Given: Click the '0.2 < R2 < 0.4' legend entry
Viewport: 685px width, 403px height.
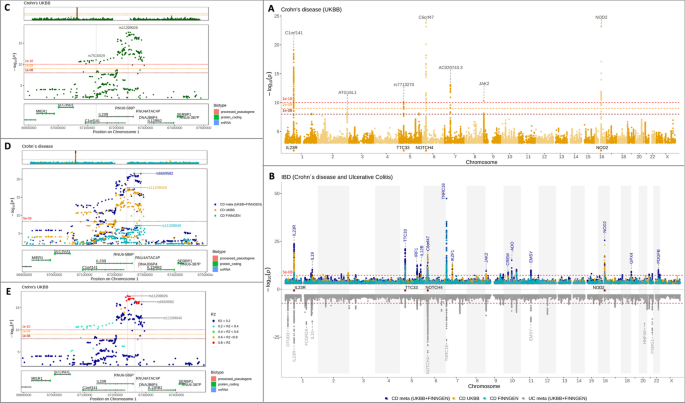Looking at the screenshot, I should (228, 326).
